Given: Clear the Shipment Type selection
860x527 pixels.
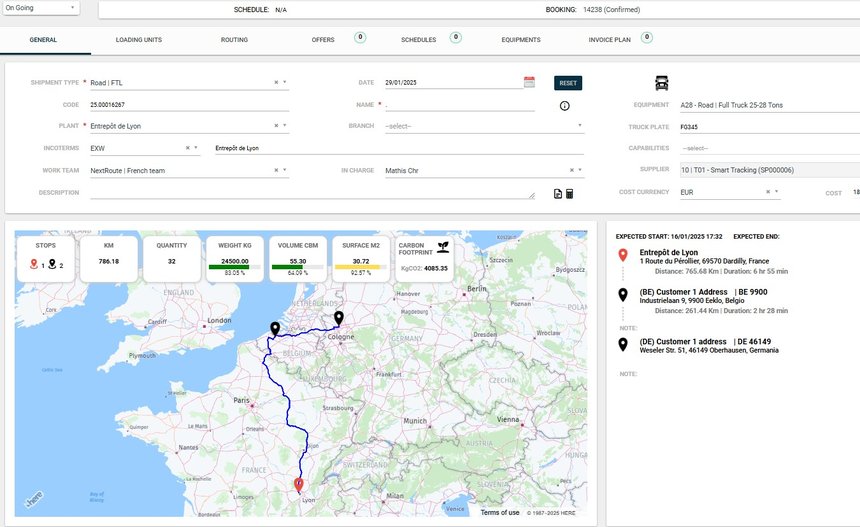Looking at the screenshot, I should click(x=276, y=82).
